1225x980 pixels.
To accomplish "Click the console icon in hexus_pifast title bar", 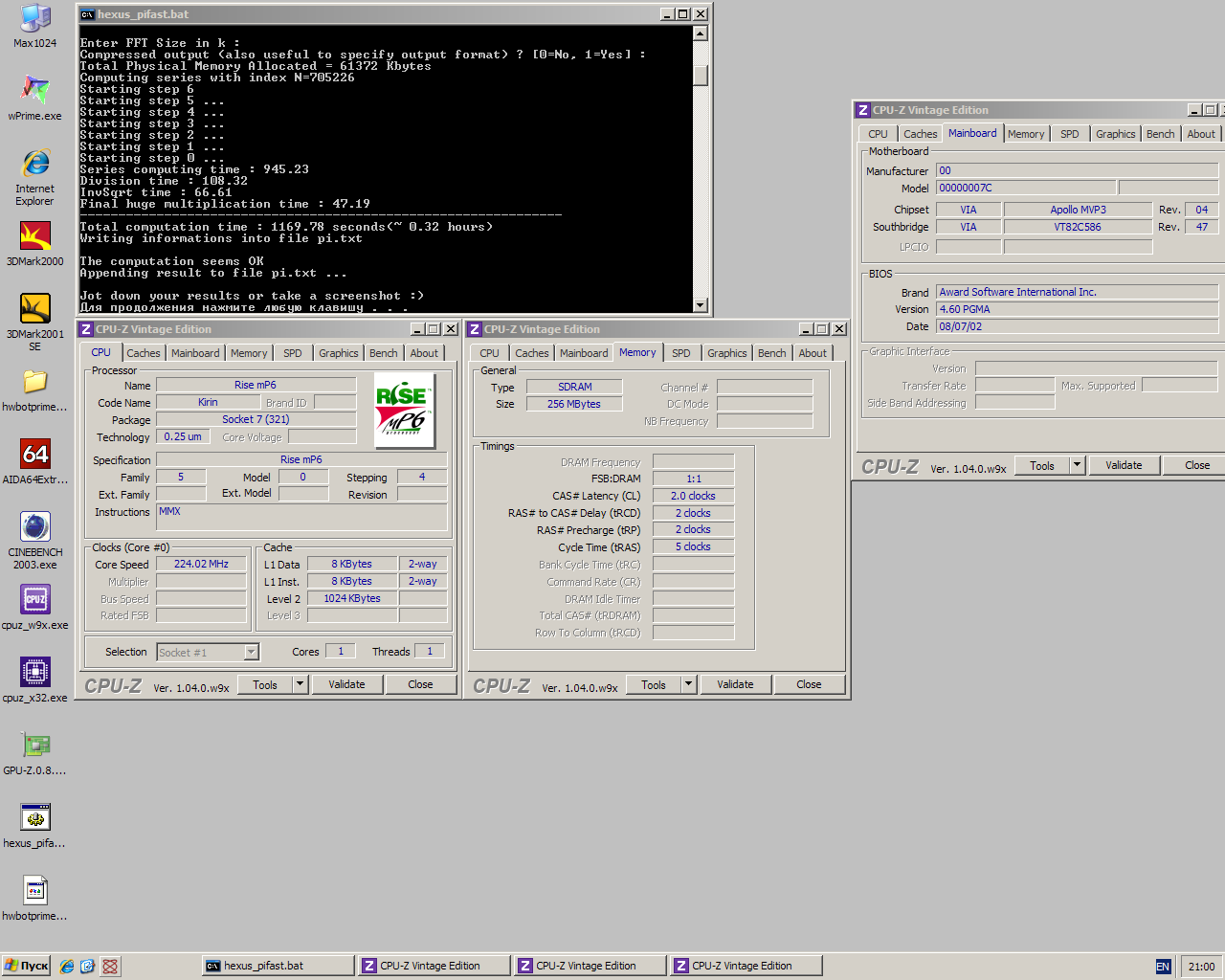I will (x=88, y=14).
